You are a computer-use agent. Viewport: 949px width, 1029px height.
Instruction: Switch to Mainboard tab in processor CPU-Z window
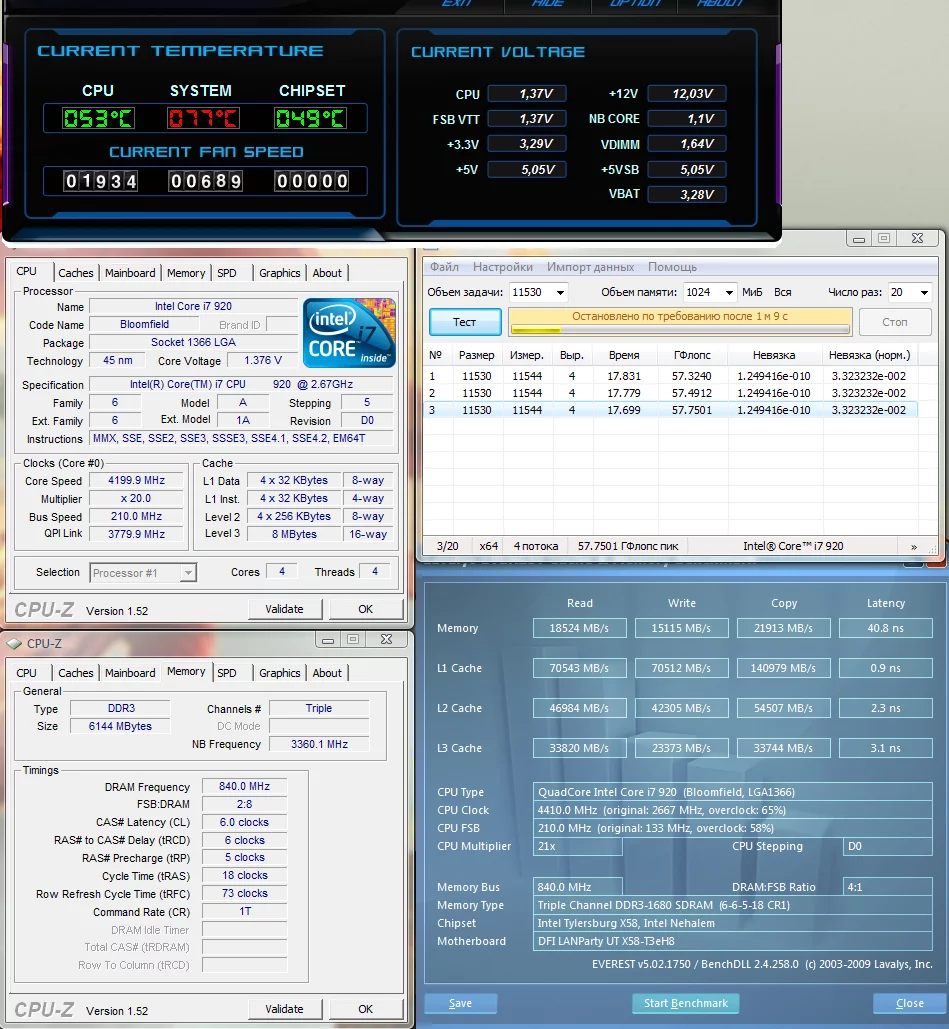point(130,273)
